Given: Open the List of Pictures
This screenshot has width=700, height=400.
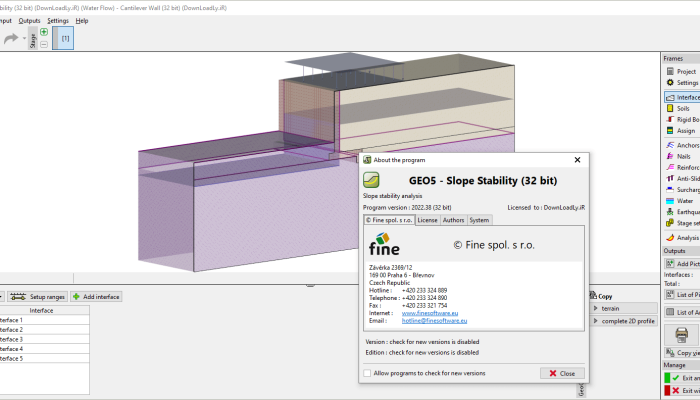Looking at the screenshot, I should pos(682,295).
